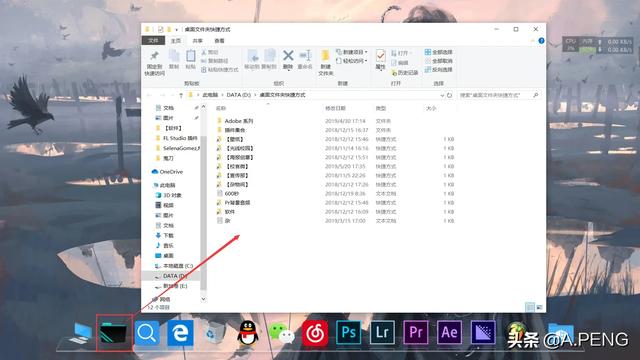Click Cut (剪切) in the clipboard group
The image size is (640, 360).
[x=211, y=52]
